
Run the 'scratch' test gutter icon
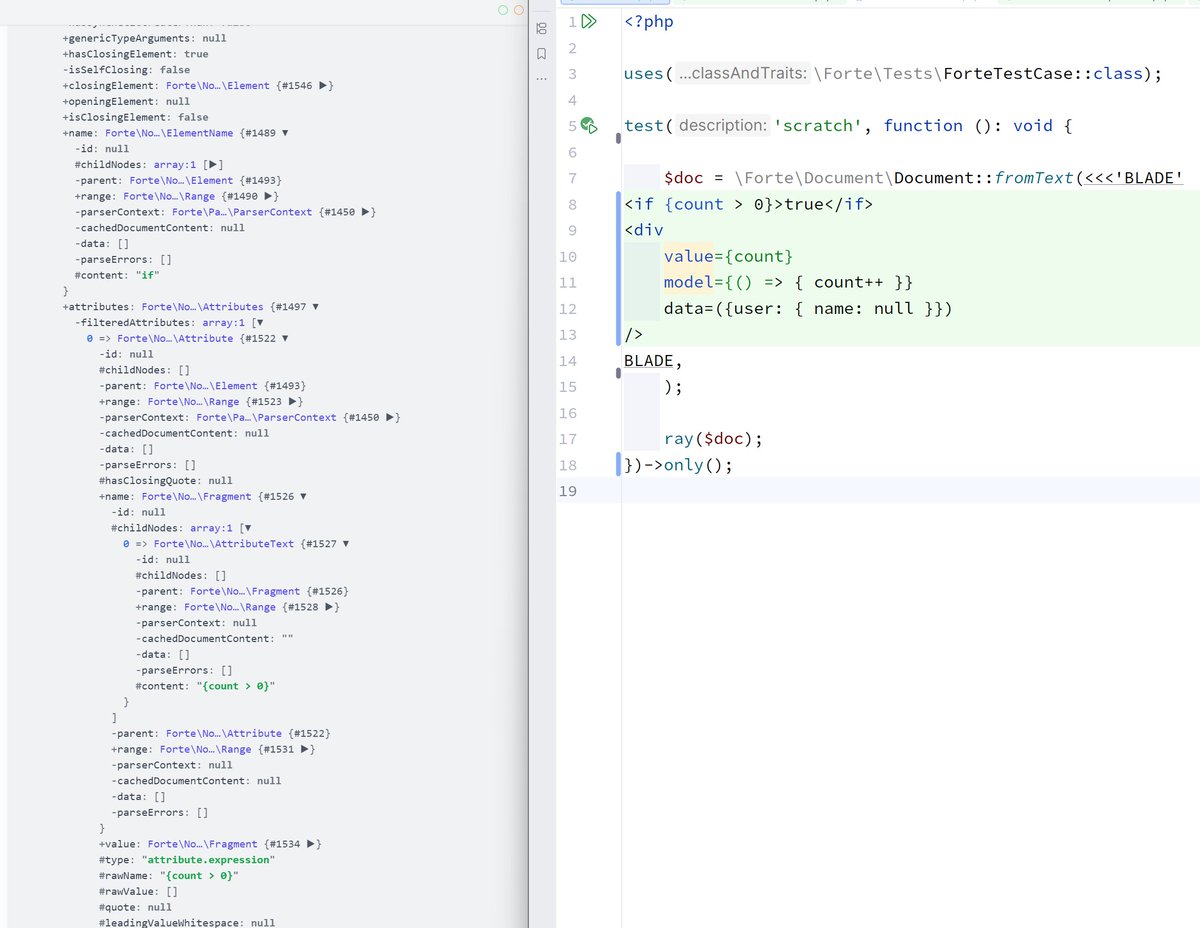pos(589,126)
